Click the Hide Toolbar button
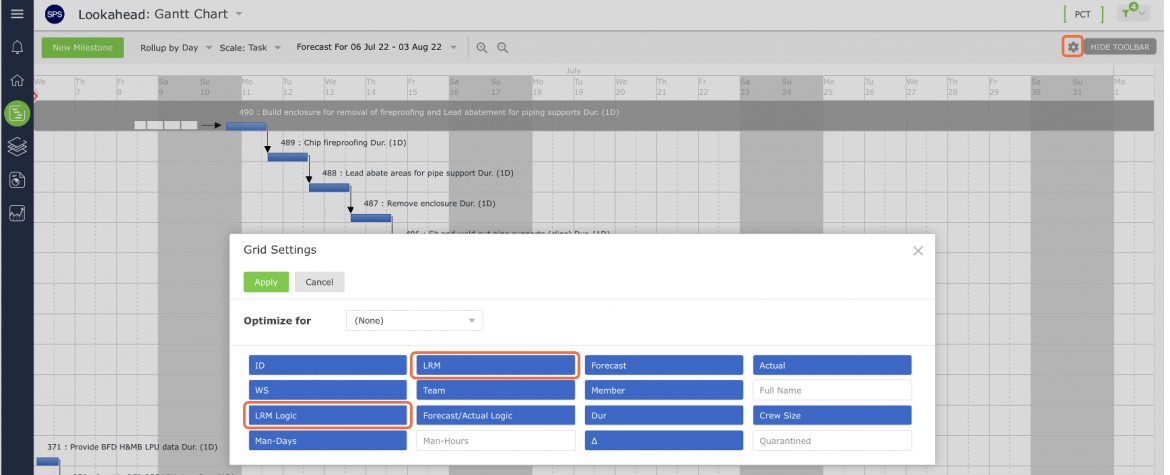 1119,47
